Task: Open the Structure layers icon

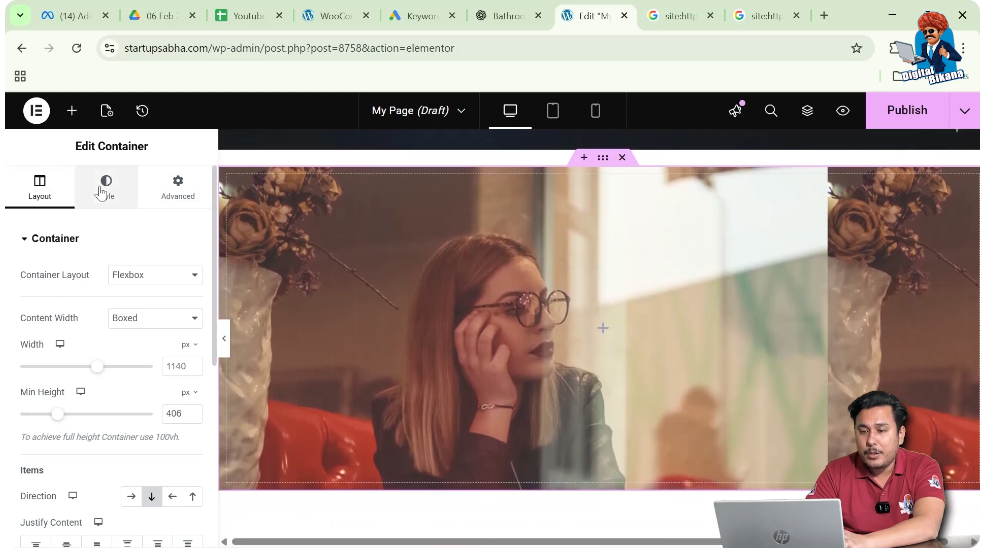Action: tap(807, 111)
